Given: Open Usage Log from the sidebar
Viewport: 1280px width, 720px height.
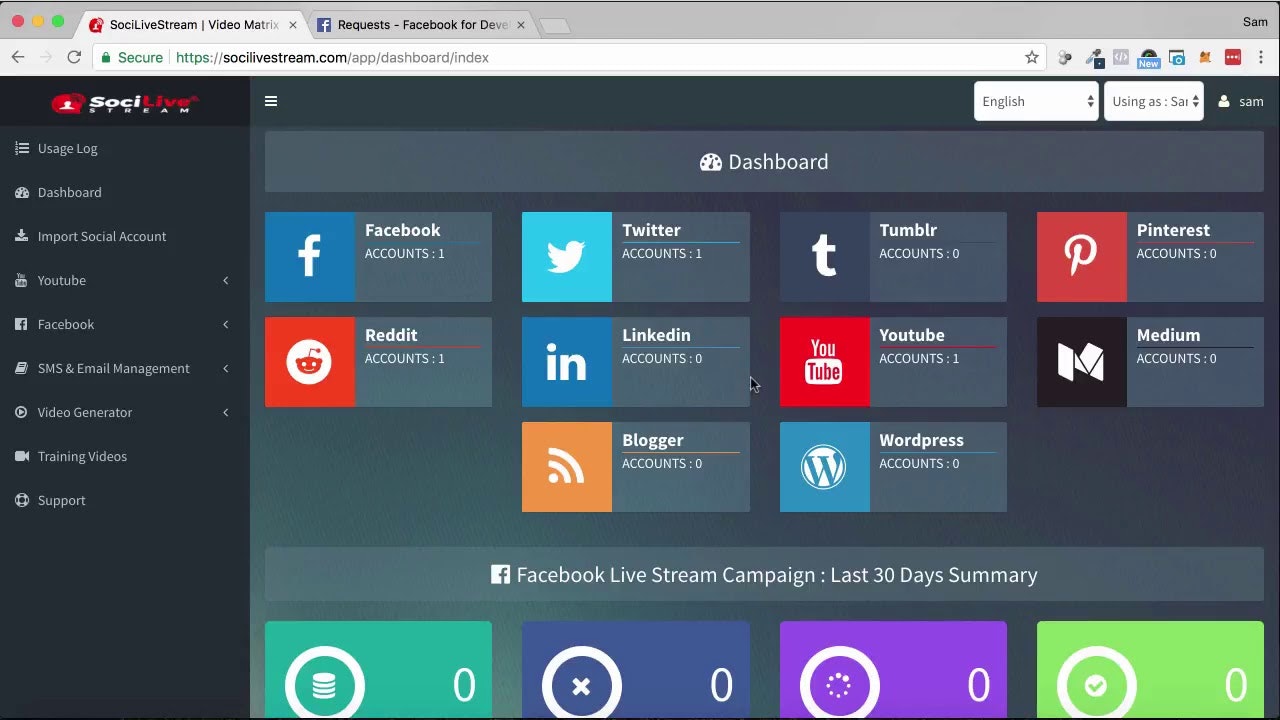Looking at the screenshot, I should point(67,148).
